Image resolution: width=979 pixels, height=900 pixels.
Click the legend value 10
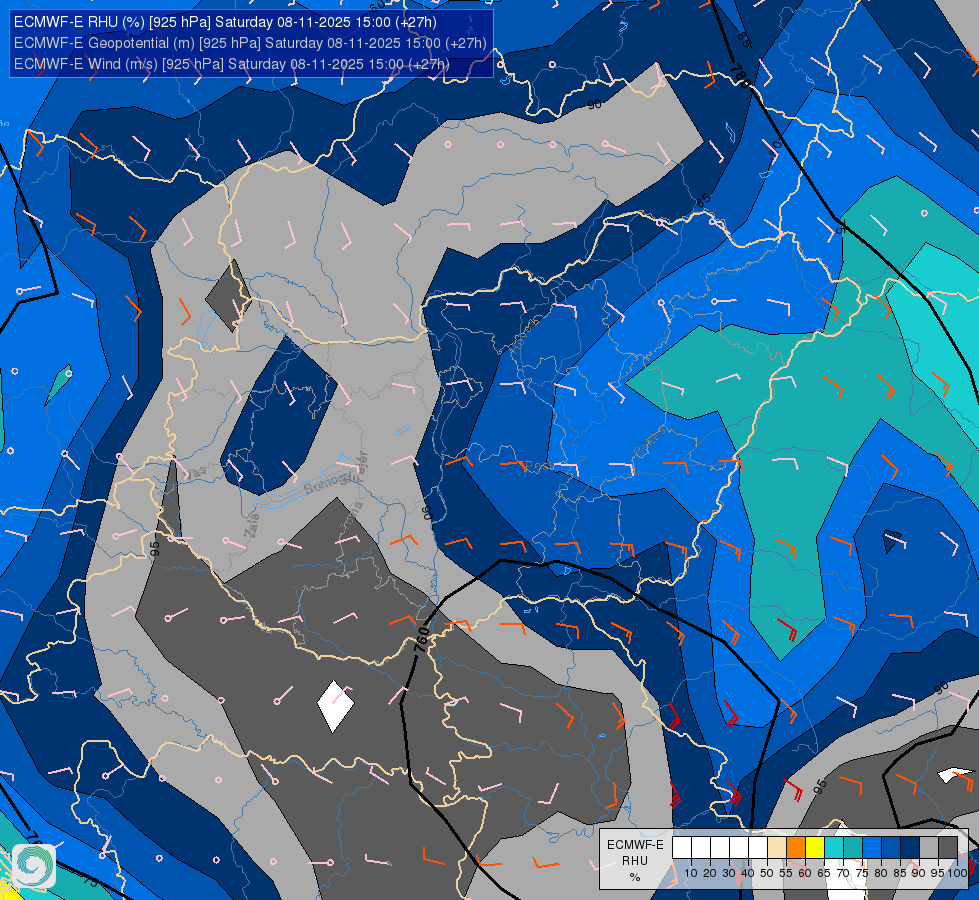(691, 873)
